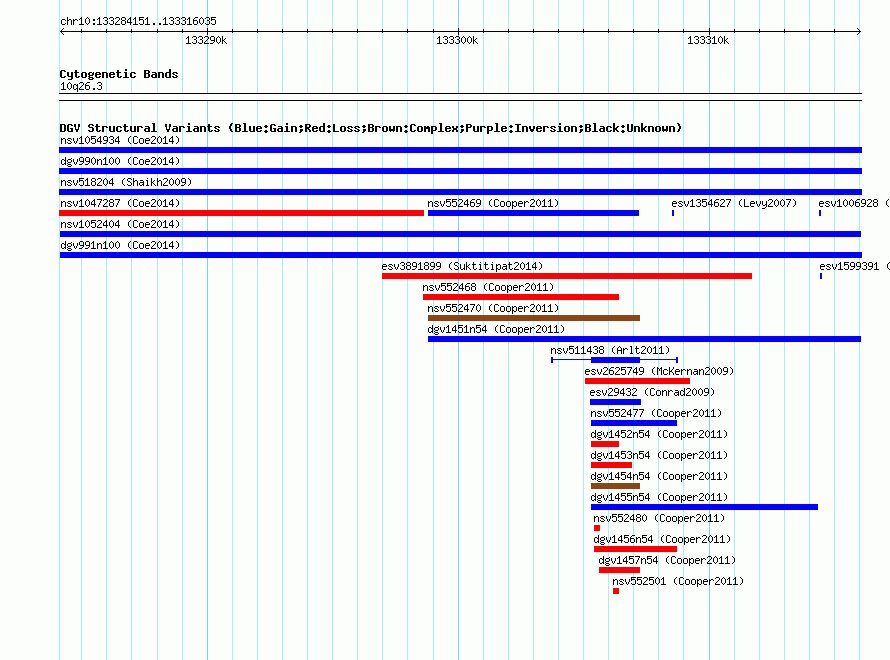Image resolution: width=890 pixels, height=660 pixels.
Task: Select the red bar under esv2625749
Action: (x=637, y=381)
